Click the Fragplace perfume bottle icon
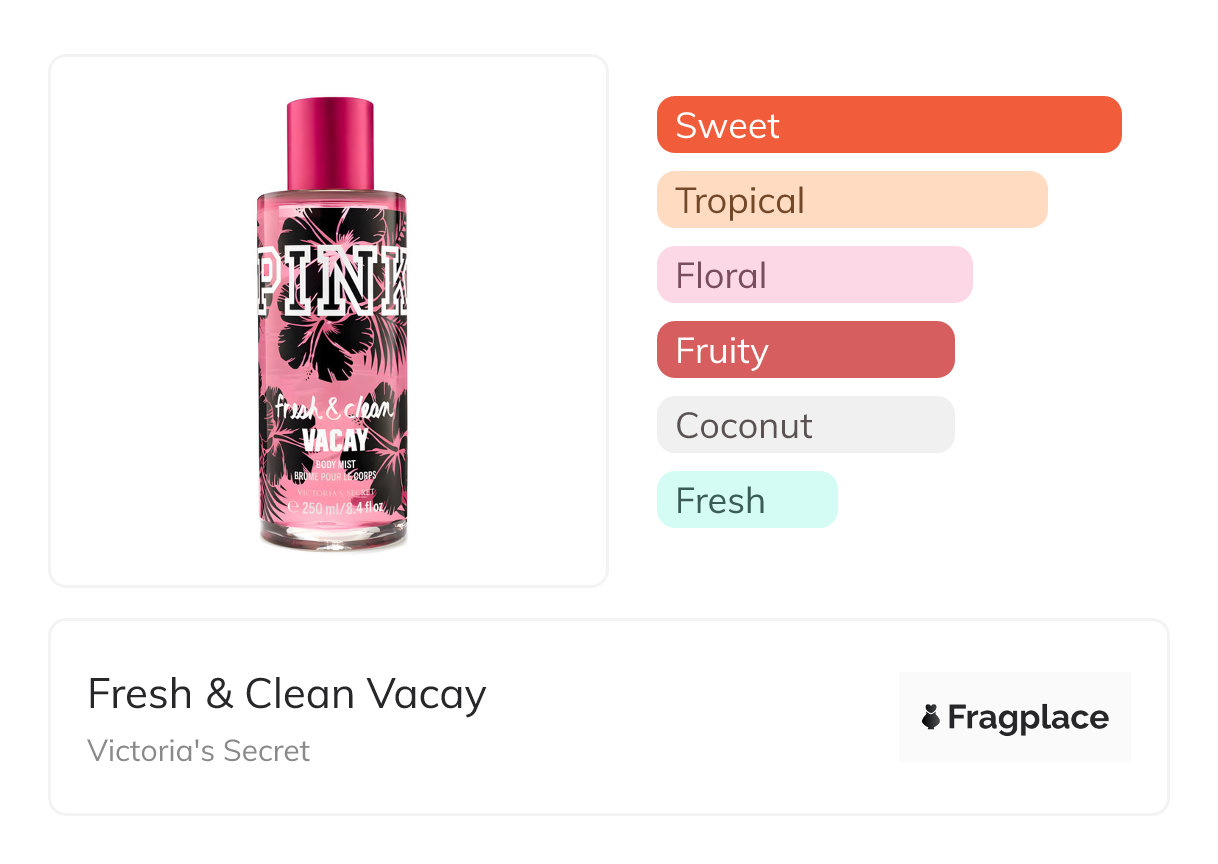This screenshot has width=1218, height=864. point(931,717)
